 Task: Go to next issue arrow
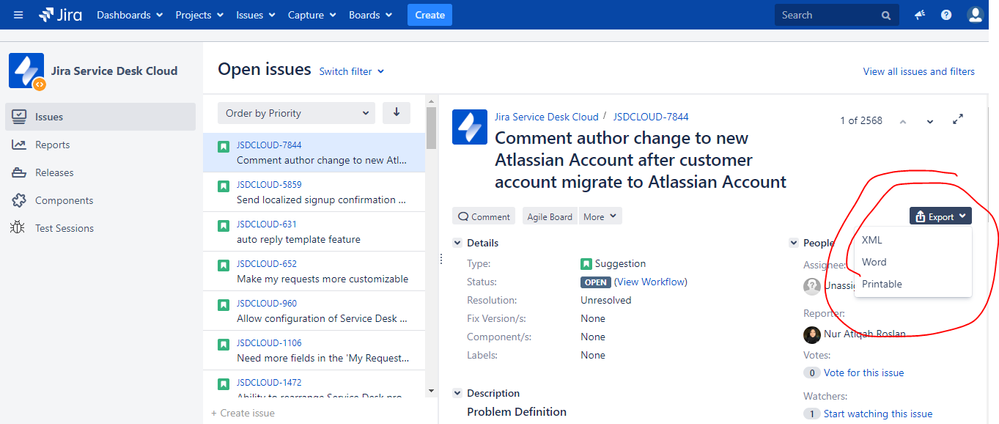tap(930, 121)
